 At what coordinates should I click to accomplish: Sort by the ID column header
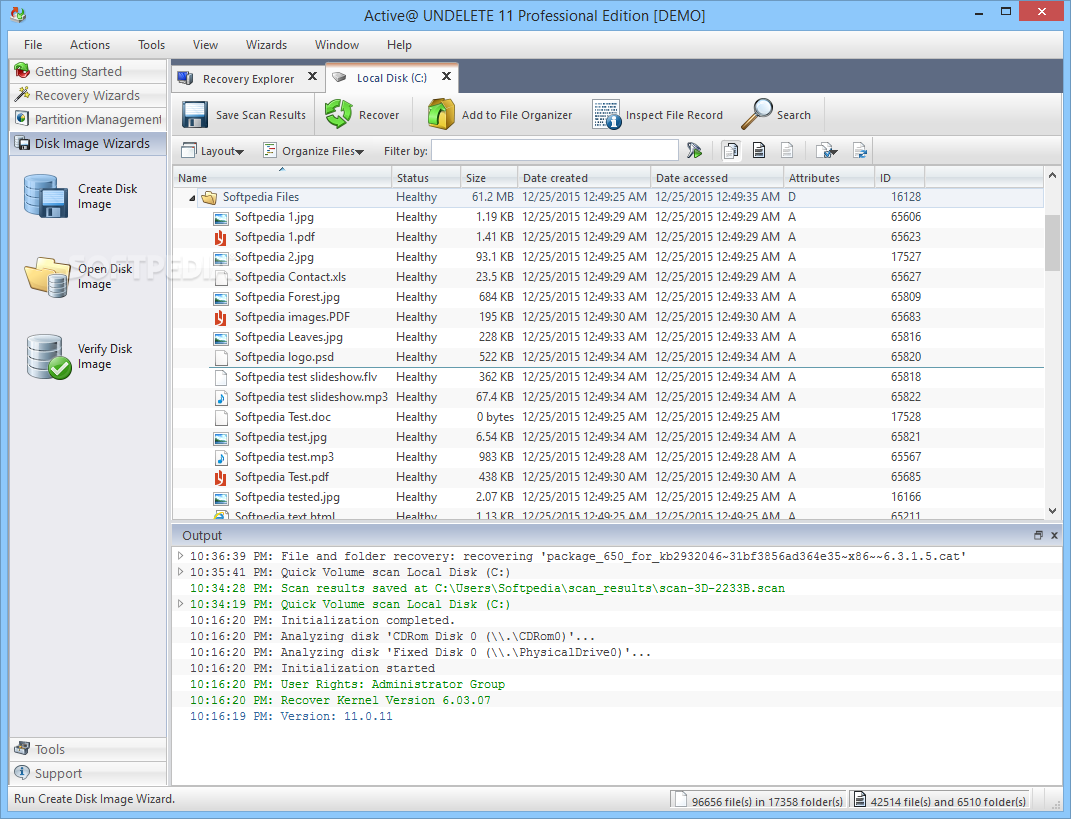[900, 178]
